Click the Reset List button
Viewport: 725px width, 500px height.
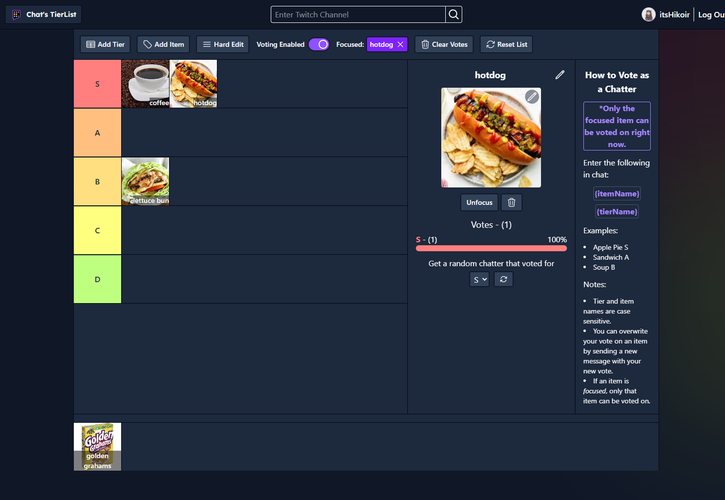point(506,44)
